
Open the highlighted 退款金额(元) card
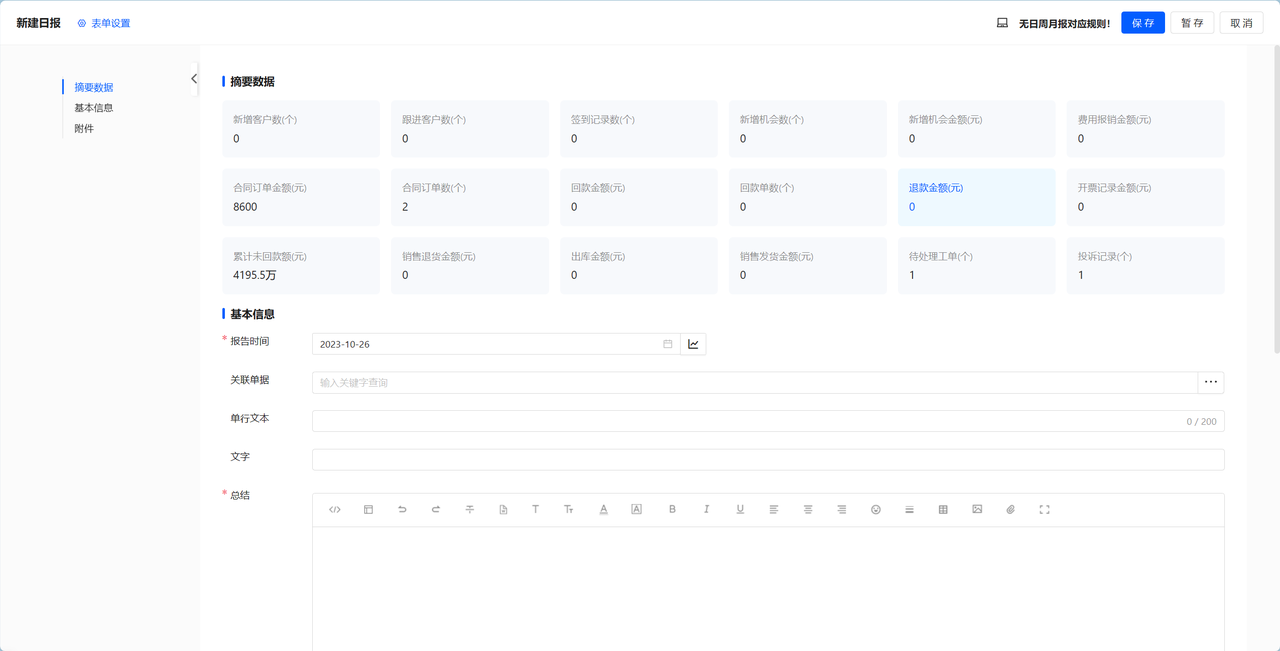pos(977,197)
